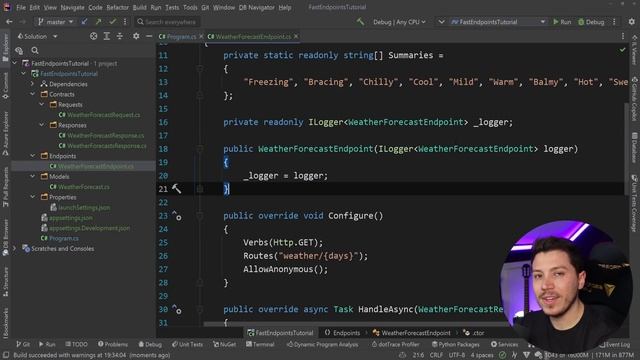
Task: Click the green inspection checkmark in editor
Action: click(622, 50)
